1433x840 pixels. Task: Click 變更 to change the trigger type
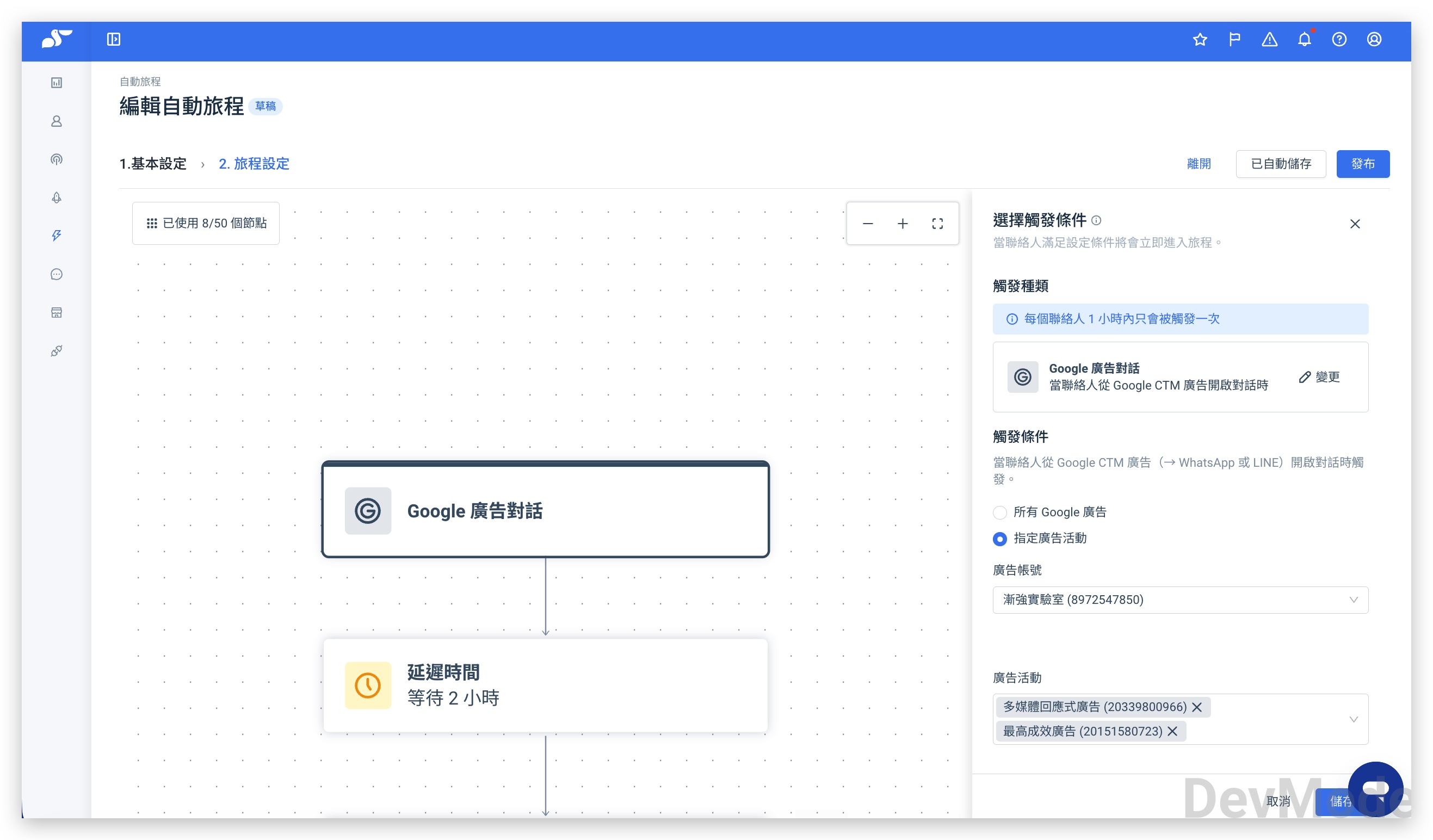point(1320,377)
